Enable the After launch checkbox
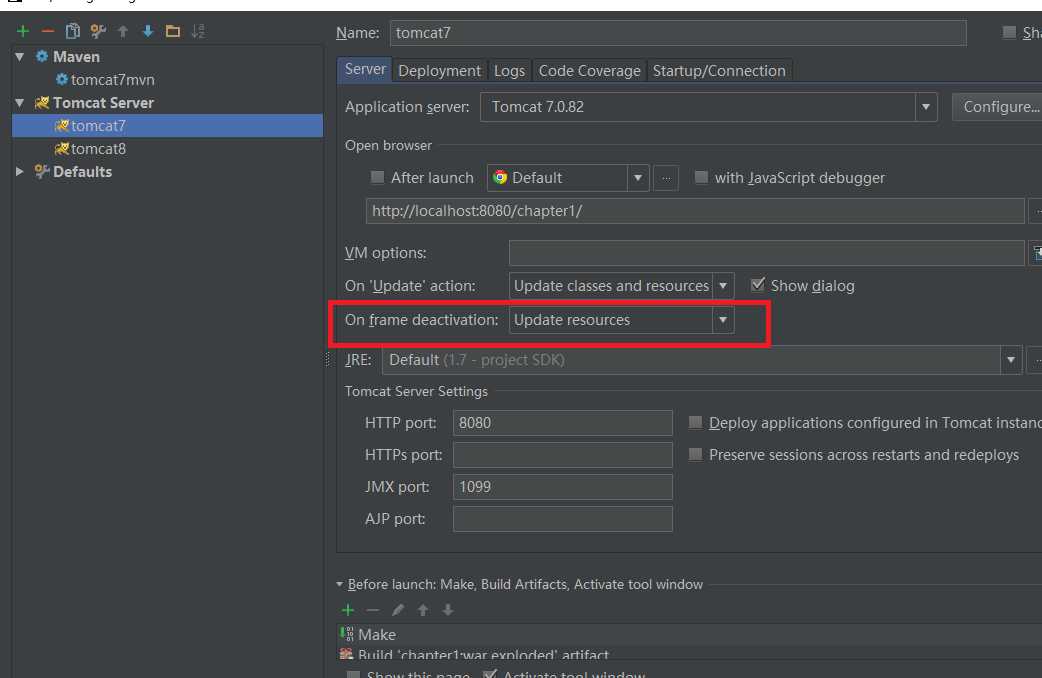The height and width of the screenshot is (678, 1042). pyautogui.click(x=377, y=177)
